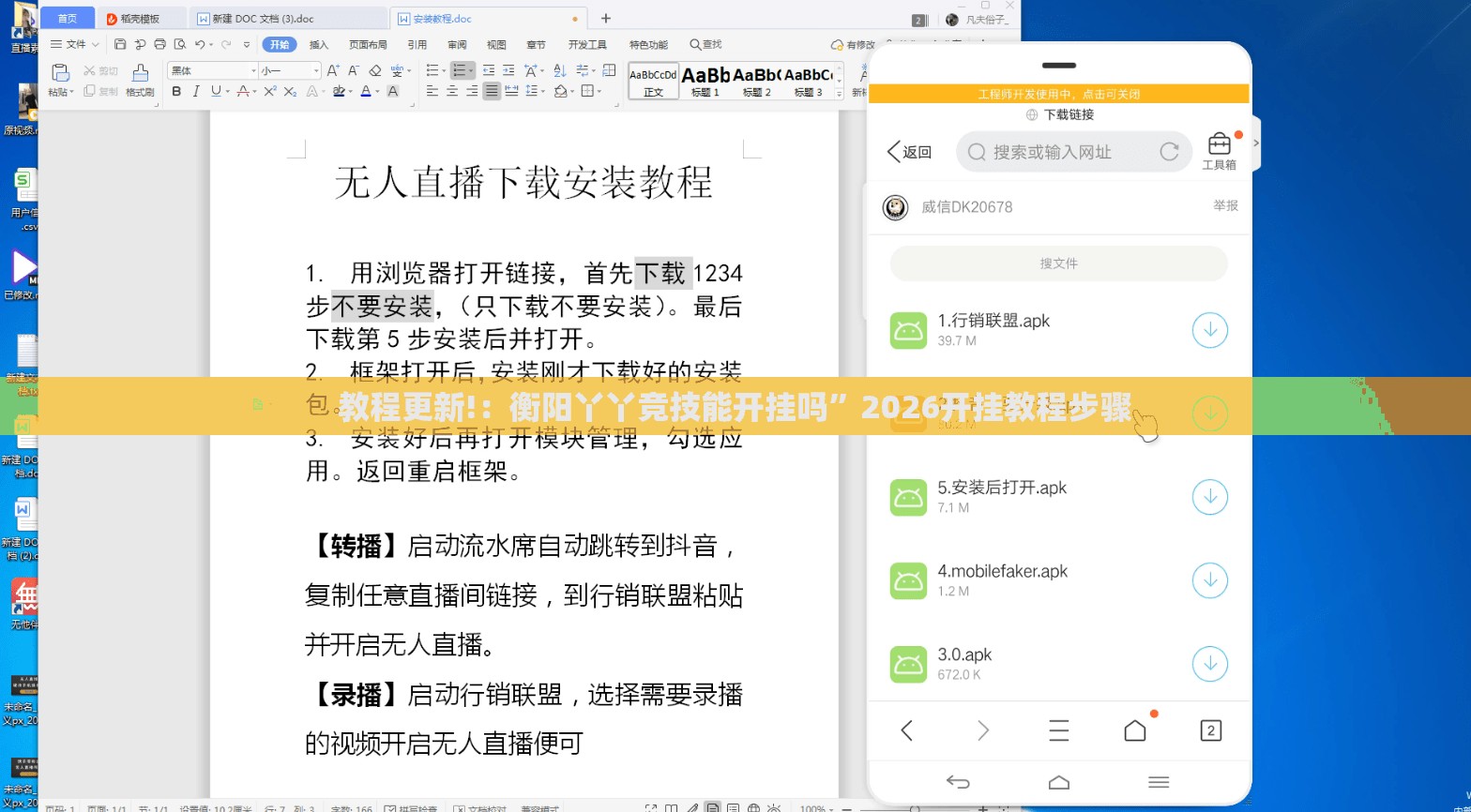Click the Format Painter (格式刷) icon
This screenshot has height=812, width=1471.
click(140, 73)
